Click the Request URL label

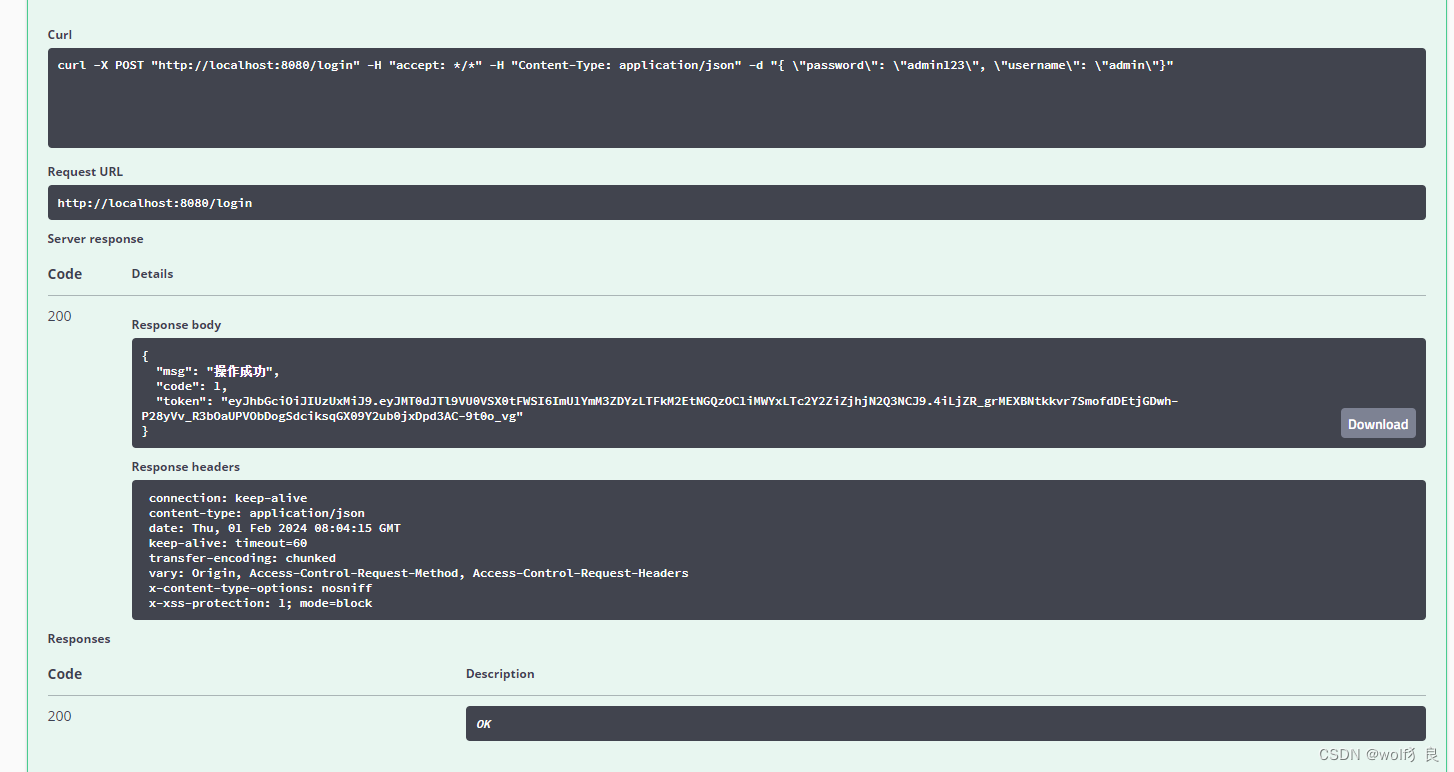pyautogui.click(x=85, y=172)
